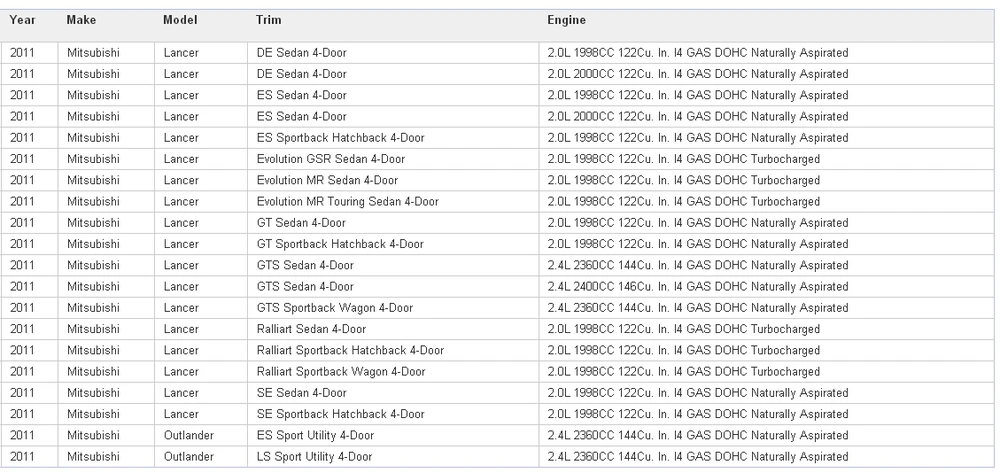The width and height of the screenshot is (1000, 472).
Task: Select the GT Sportback Hatchback 4-Door cell
Action: click(393, 244)
